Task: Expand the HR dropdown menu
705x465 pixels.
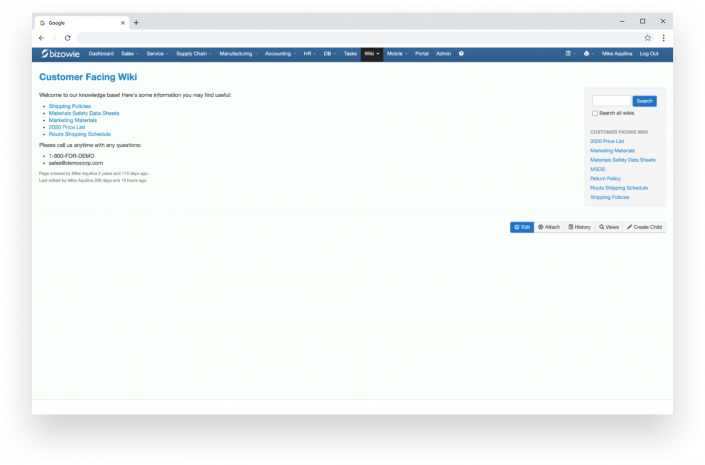Action: [309, 54]
